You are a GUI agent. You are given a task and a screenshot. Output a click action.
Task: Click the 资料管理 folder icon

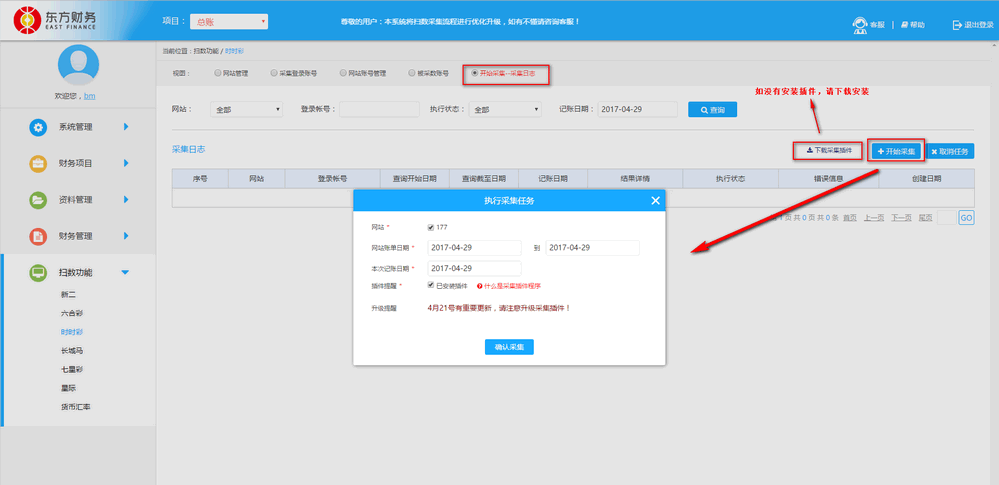(38, 200)
